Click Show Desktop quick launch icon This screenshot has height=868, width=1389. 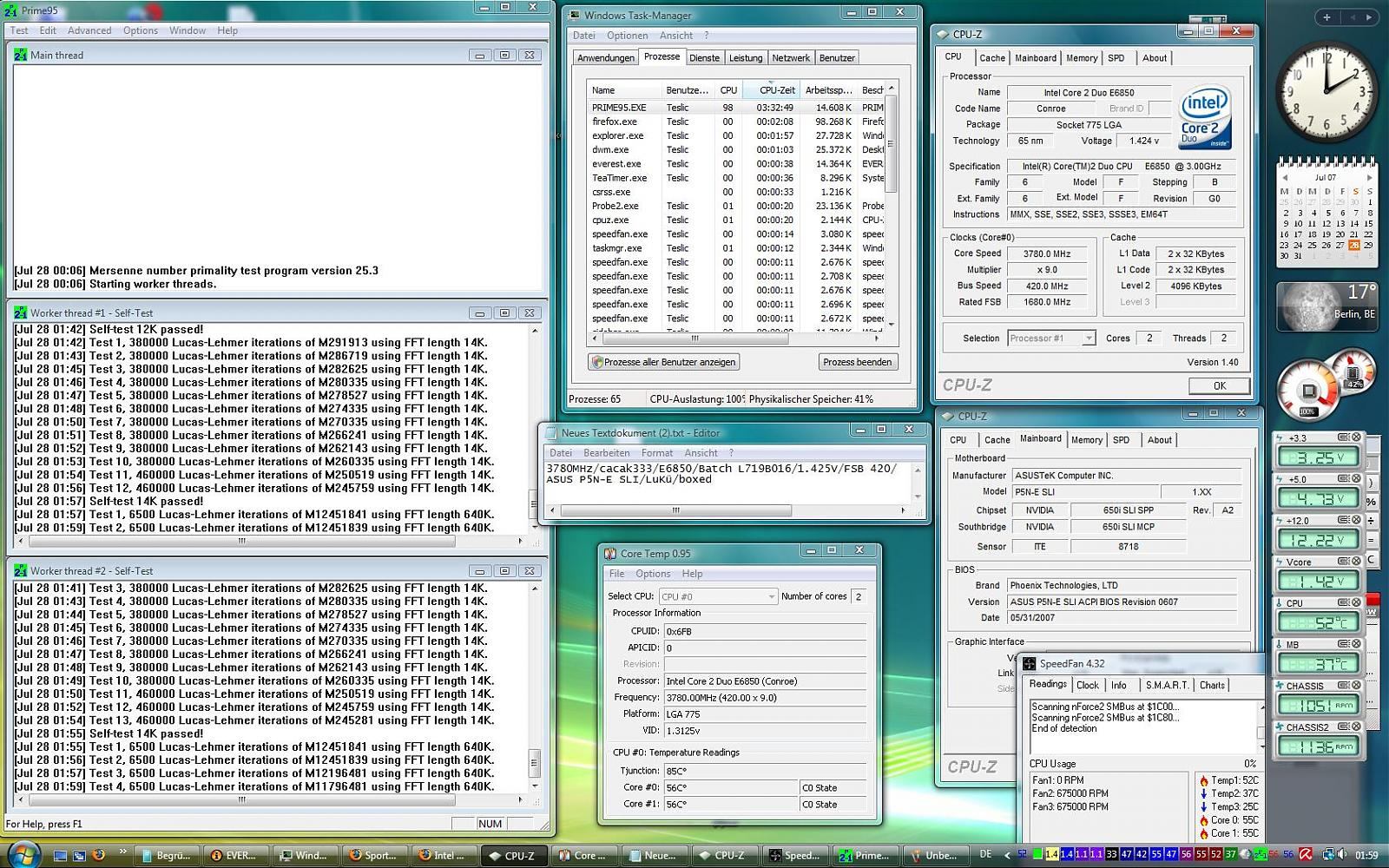tap(61, 855)
